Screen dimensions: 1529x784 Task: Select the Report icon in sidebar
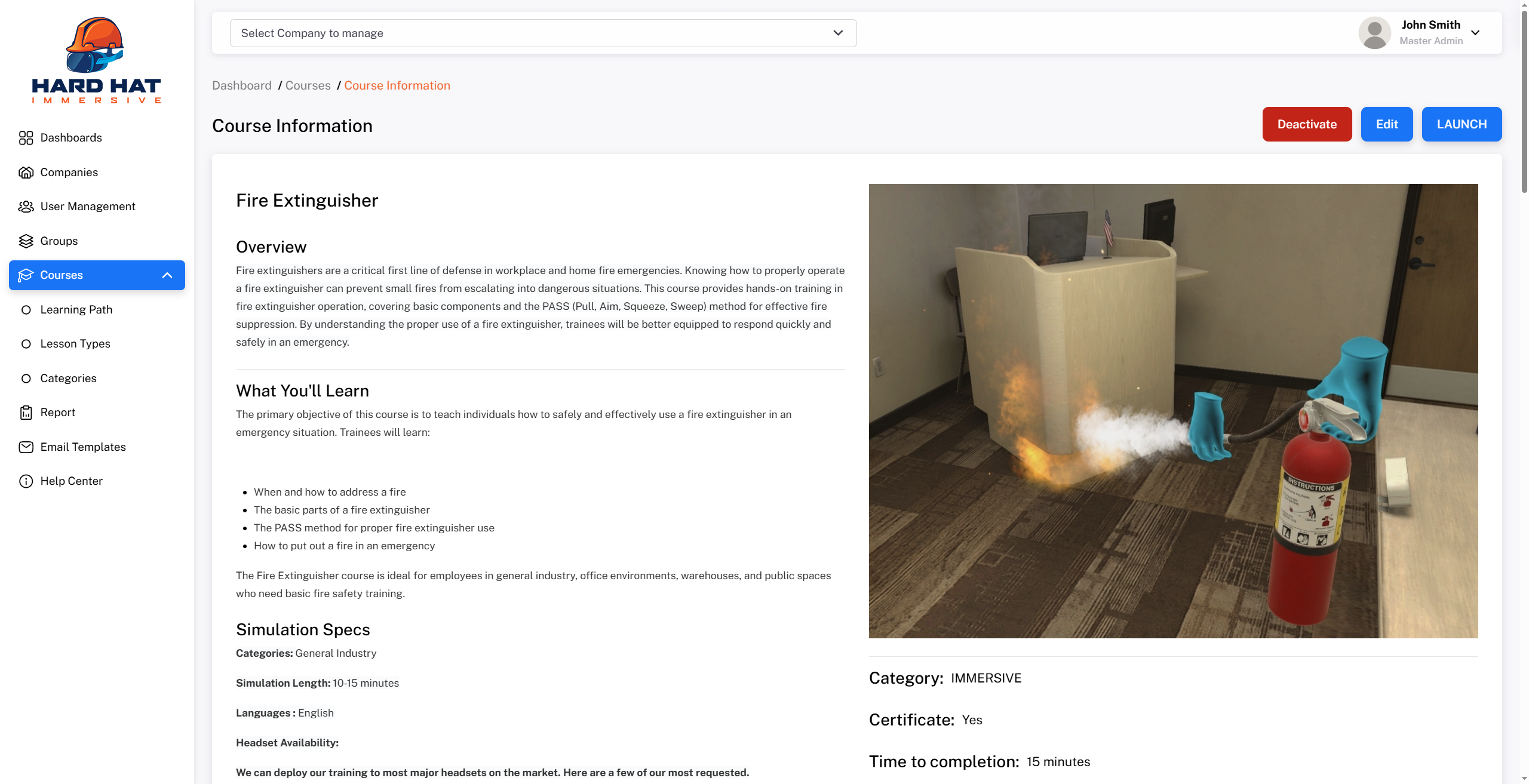pyautogui.click(x=26, y=412)
